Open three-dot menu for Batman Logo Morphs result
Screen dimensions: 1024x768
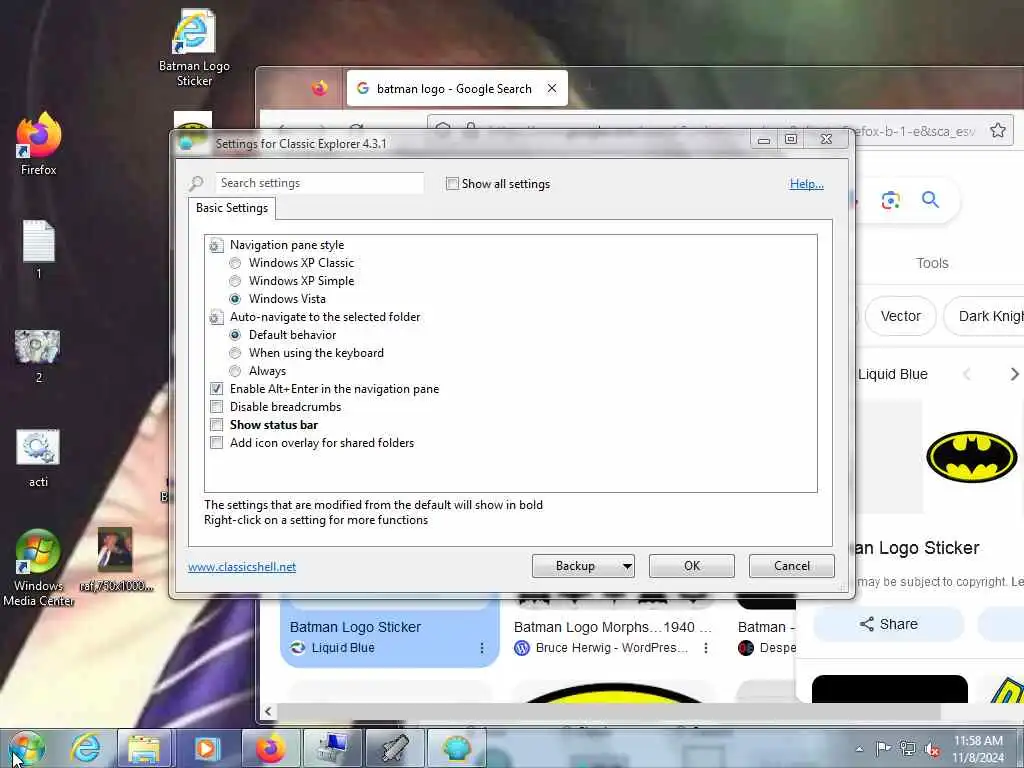click(x=706, y=648)
